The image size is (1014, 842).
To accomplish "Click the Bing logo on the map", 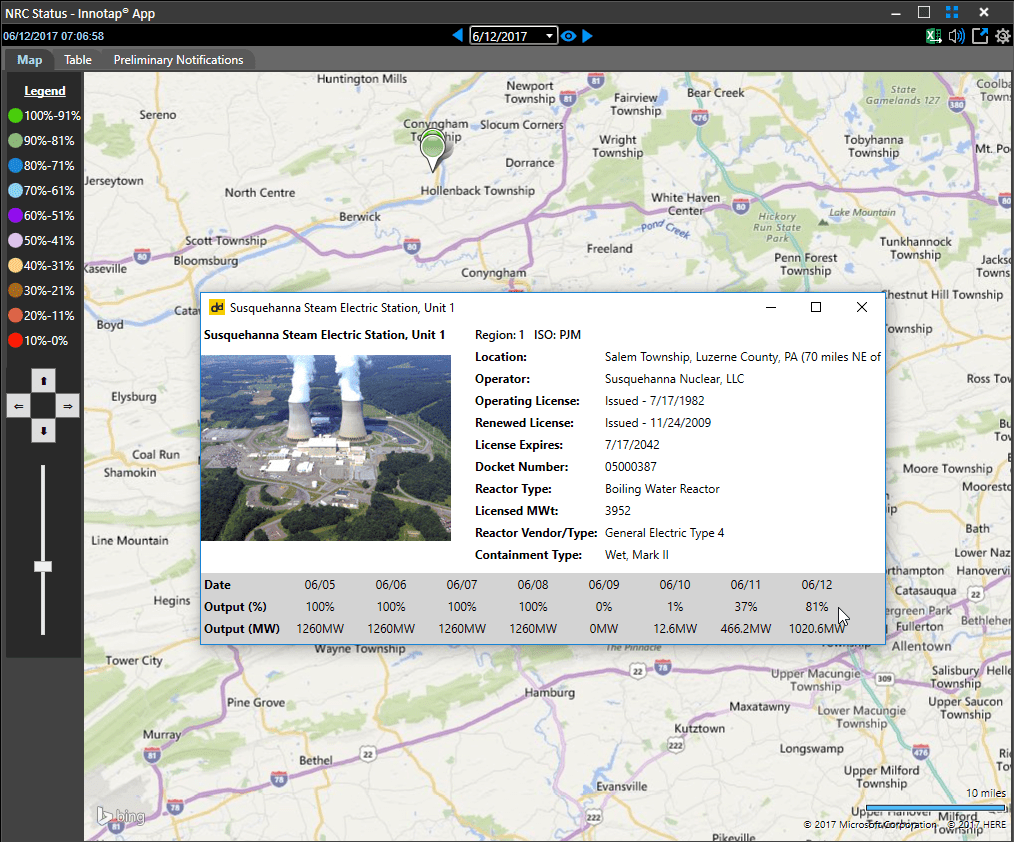I will [x=121, y=816].
